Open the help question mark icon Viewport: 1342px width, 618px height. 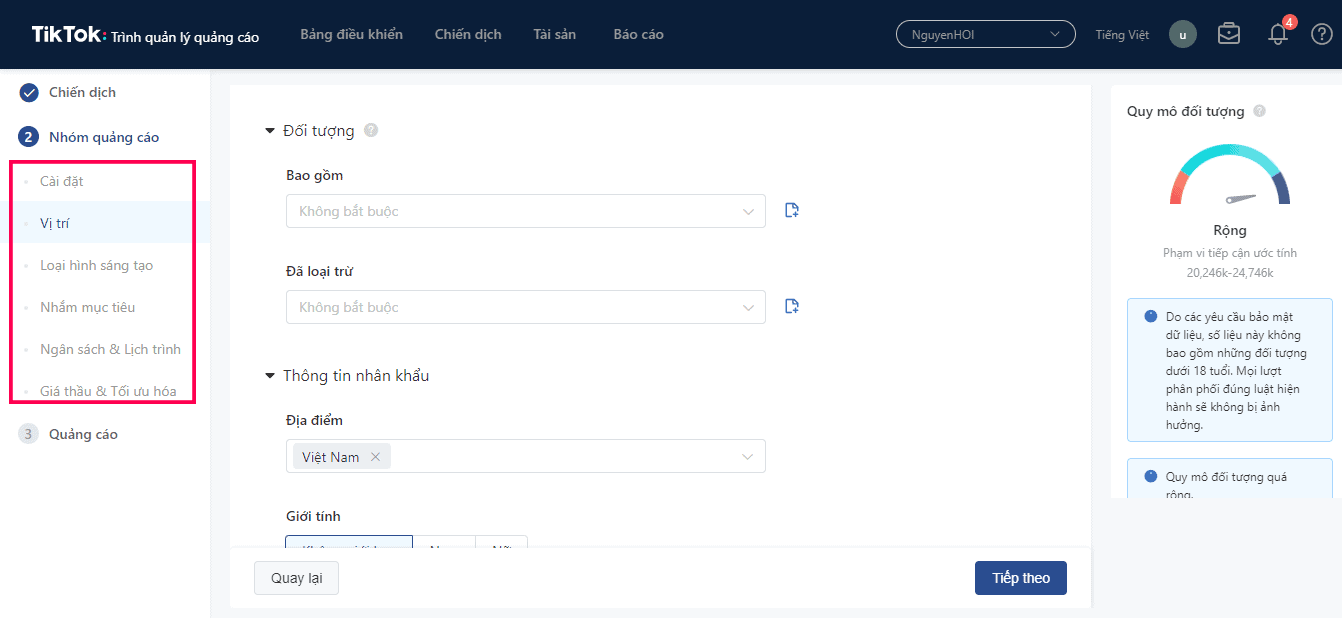[1321, 34]
